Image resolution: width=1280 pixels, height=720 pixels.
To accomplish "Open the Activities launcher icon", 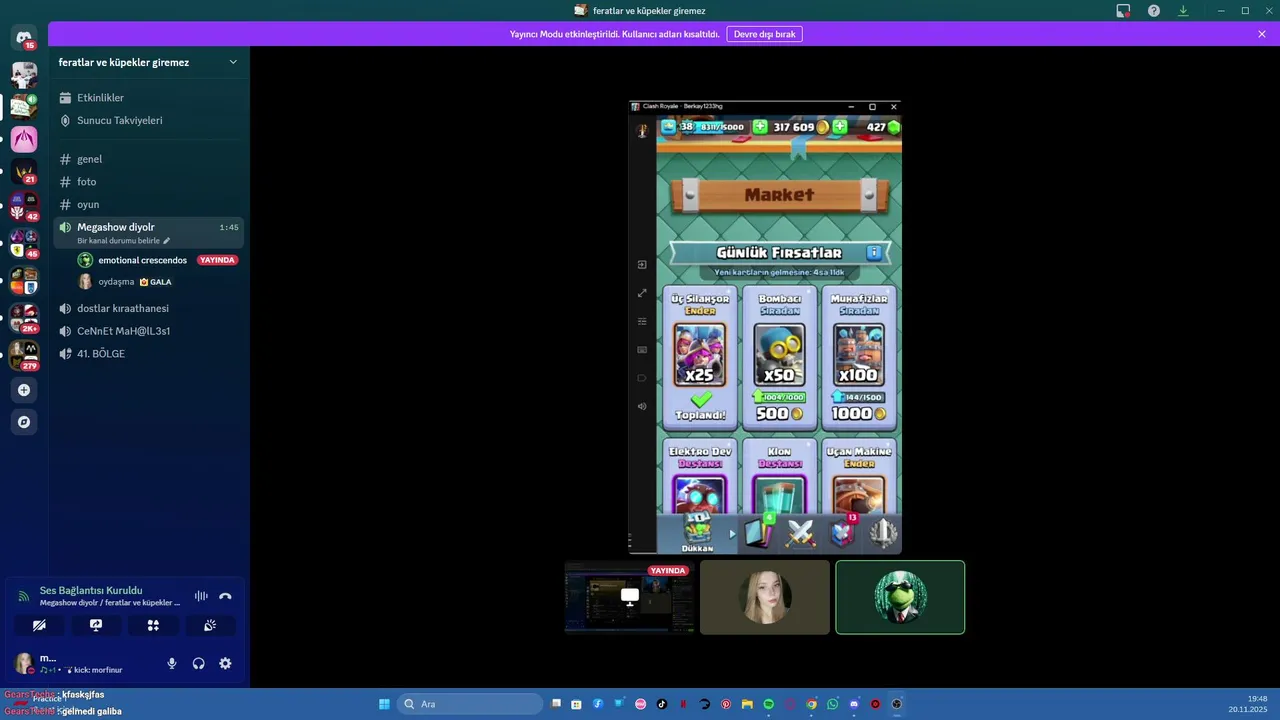I will 153,625.
